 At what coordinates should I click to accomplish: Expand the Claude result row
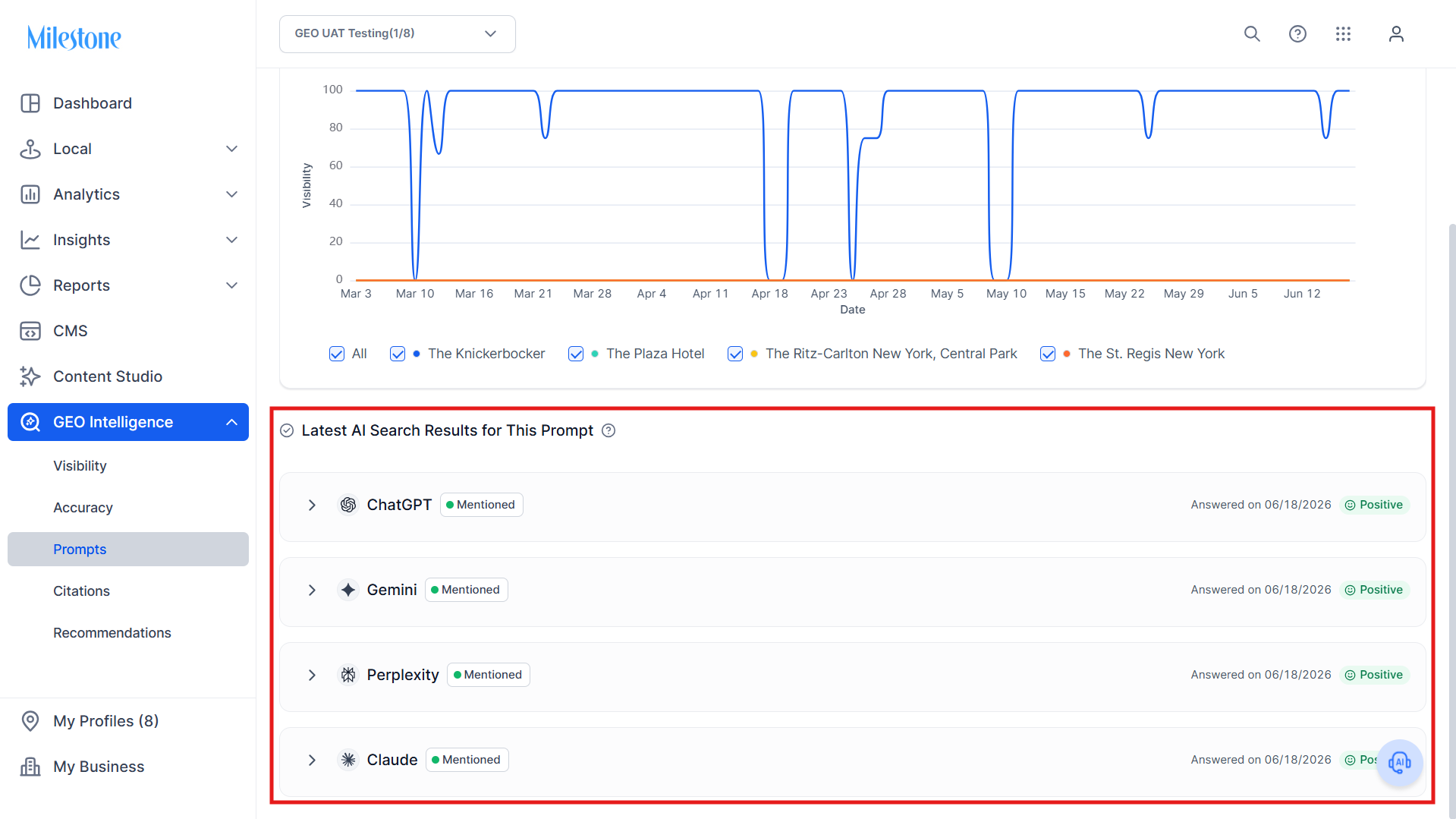(x=312, y=760)
